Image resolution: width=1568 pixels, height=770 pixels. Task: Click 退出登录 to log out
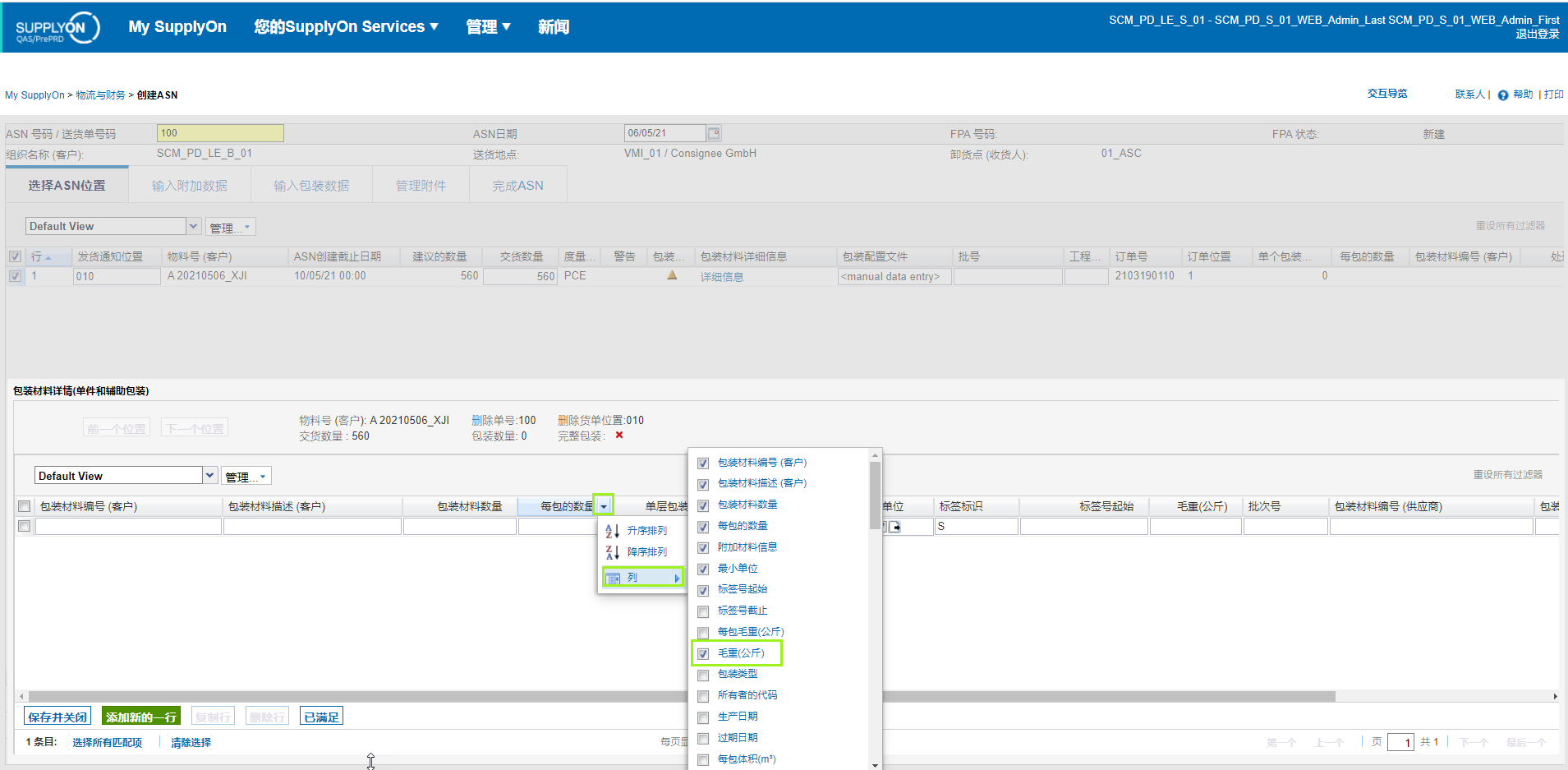coord(1537,35)
